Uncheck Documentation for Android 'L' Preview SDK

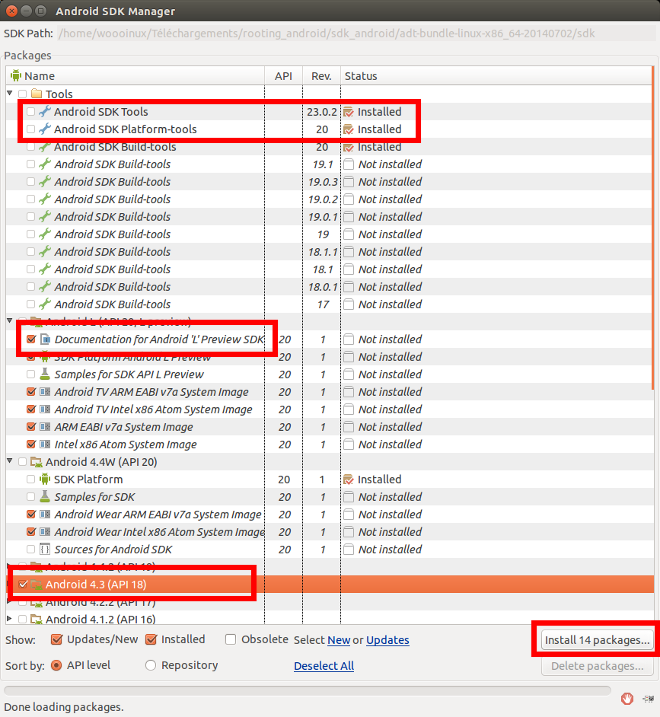[31, 339]
